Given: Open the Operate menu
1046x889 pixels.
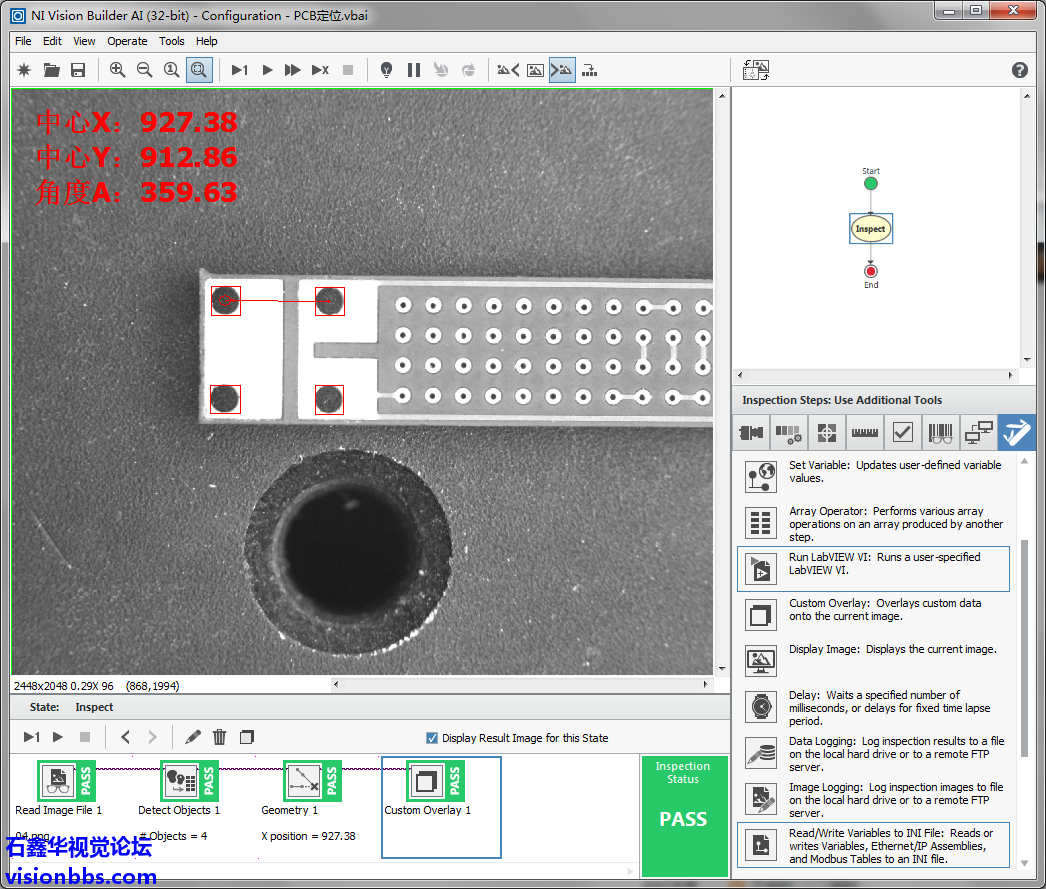Looking at the screenshot, I should click(127, 41).
